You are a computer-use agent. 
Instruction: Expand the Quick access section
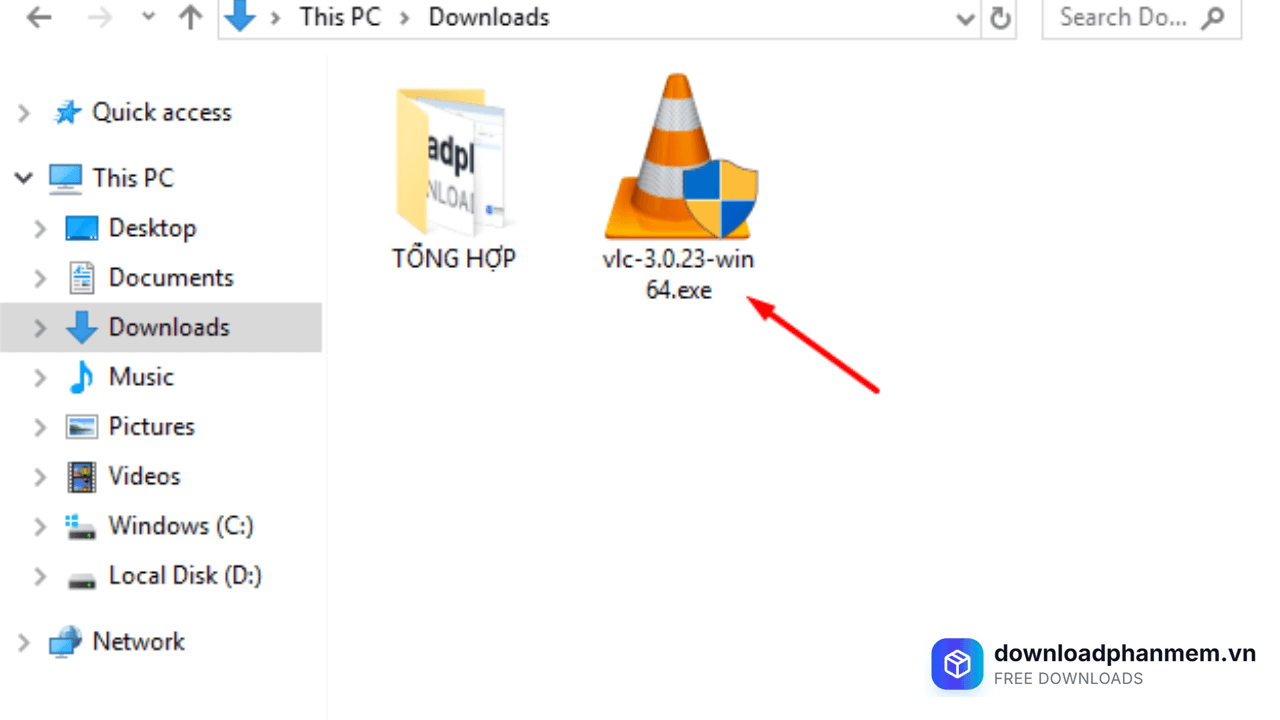(24, 112)
